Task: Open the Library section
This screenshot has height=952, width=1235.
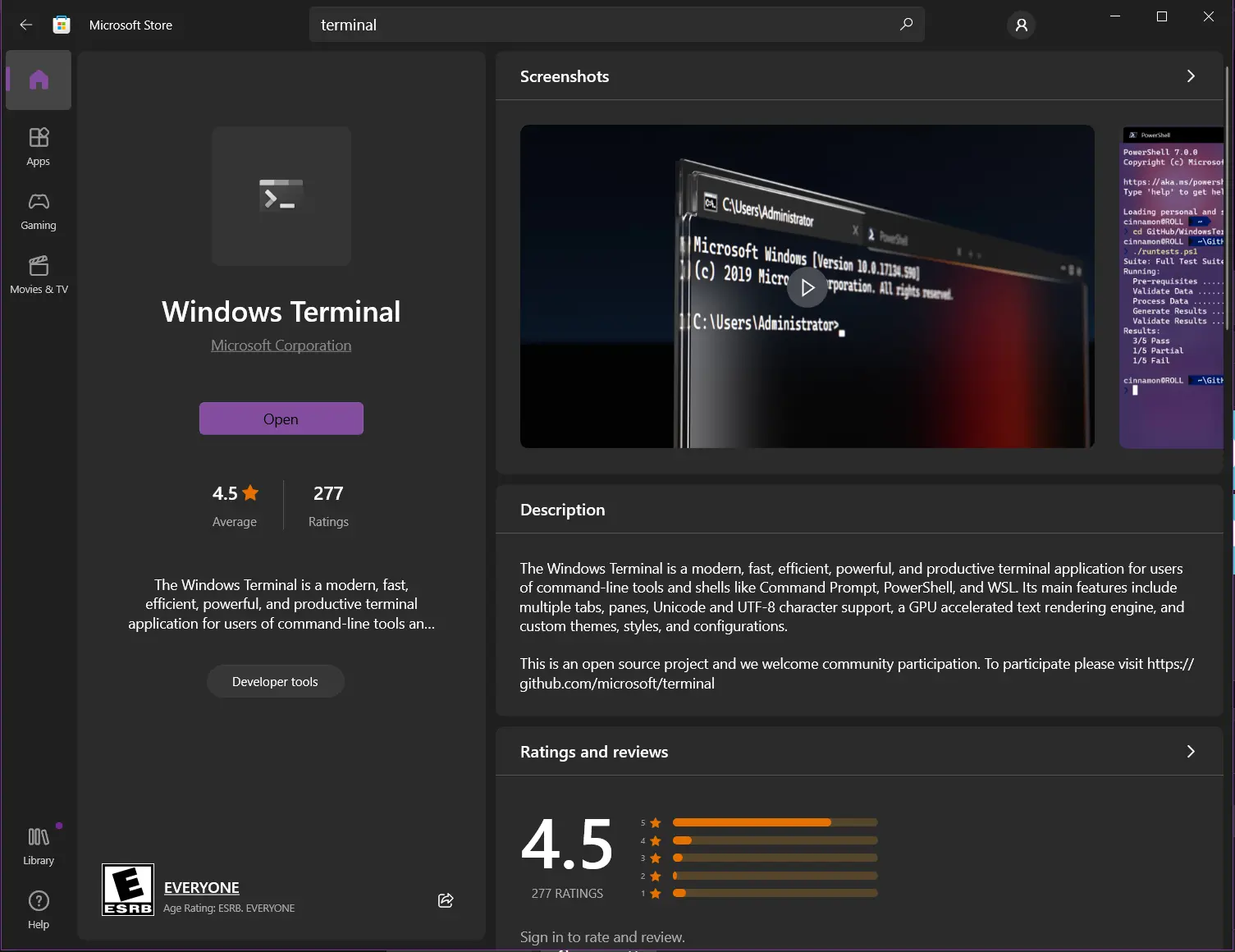Action: (x=39, y=846)
